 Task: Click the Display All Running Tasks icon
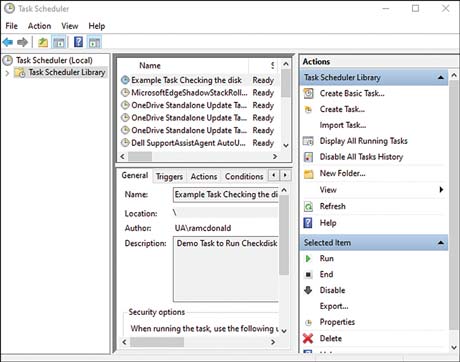coord(308,141)
